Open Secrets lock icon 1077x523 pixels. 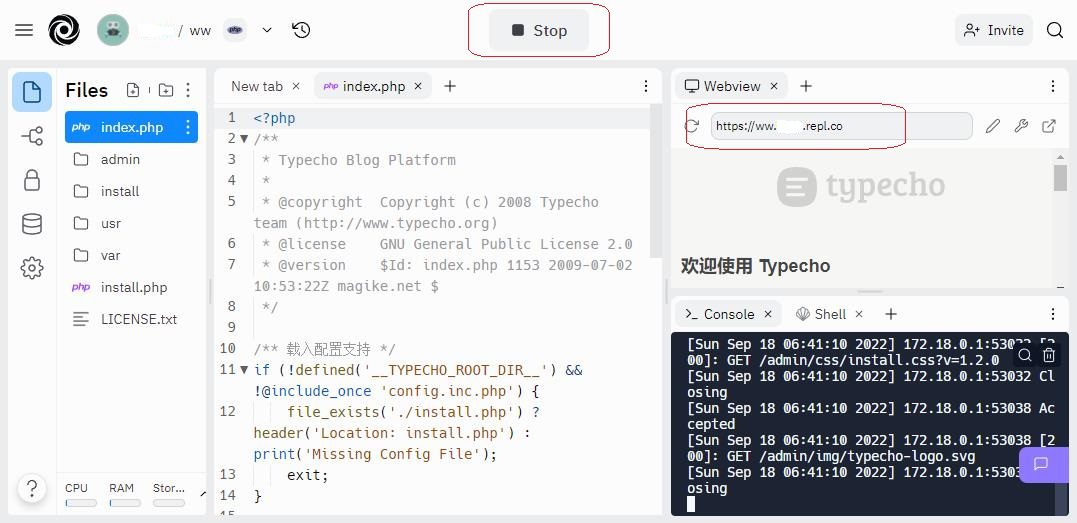click(x=32, y=180)
